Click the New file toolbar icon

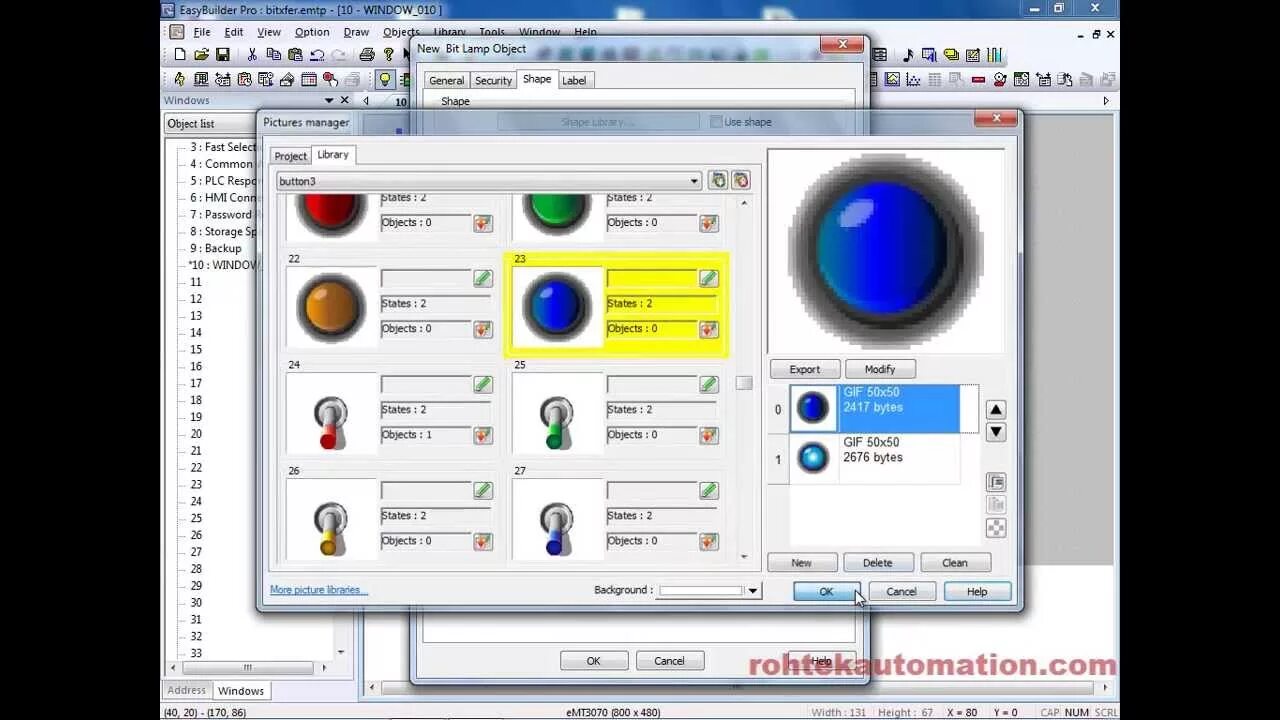[x=180, y=54]
